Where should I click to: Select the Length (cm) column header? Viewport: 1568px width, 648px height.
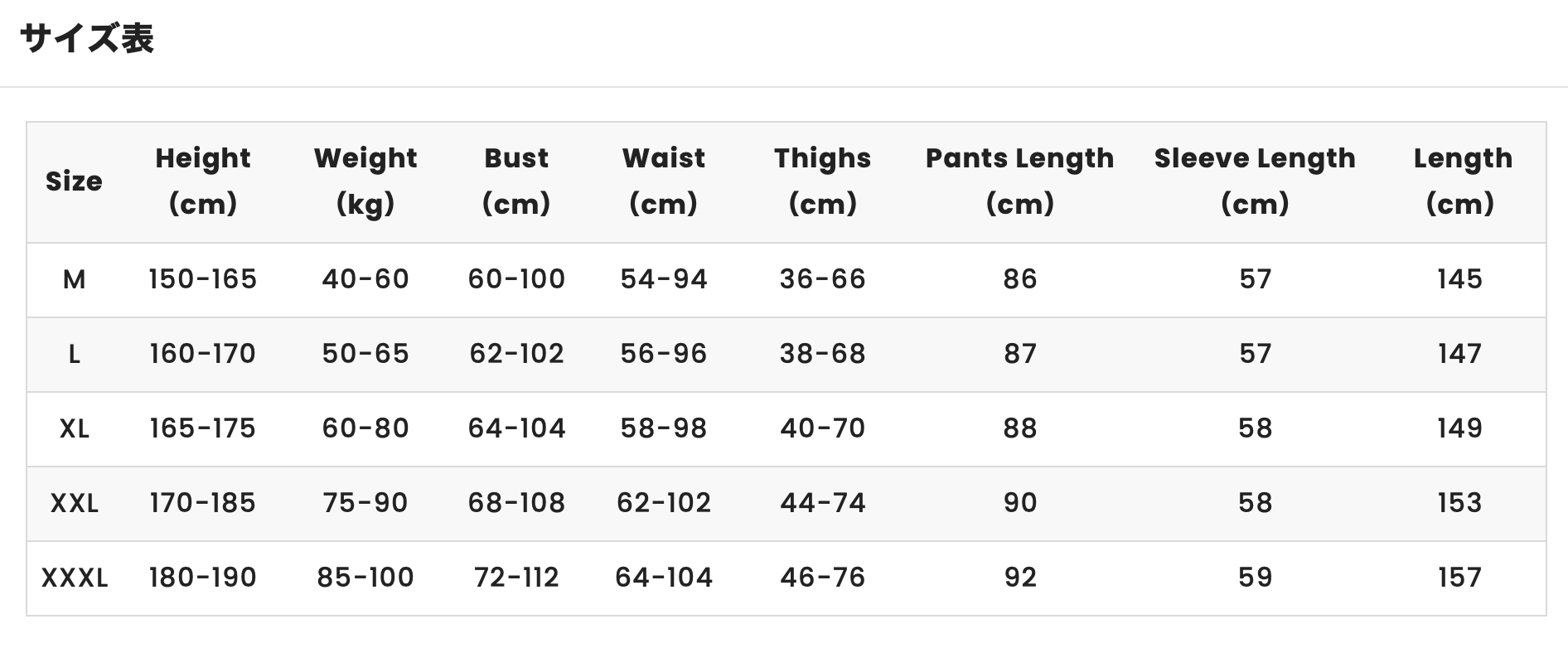coord(1463,181)
